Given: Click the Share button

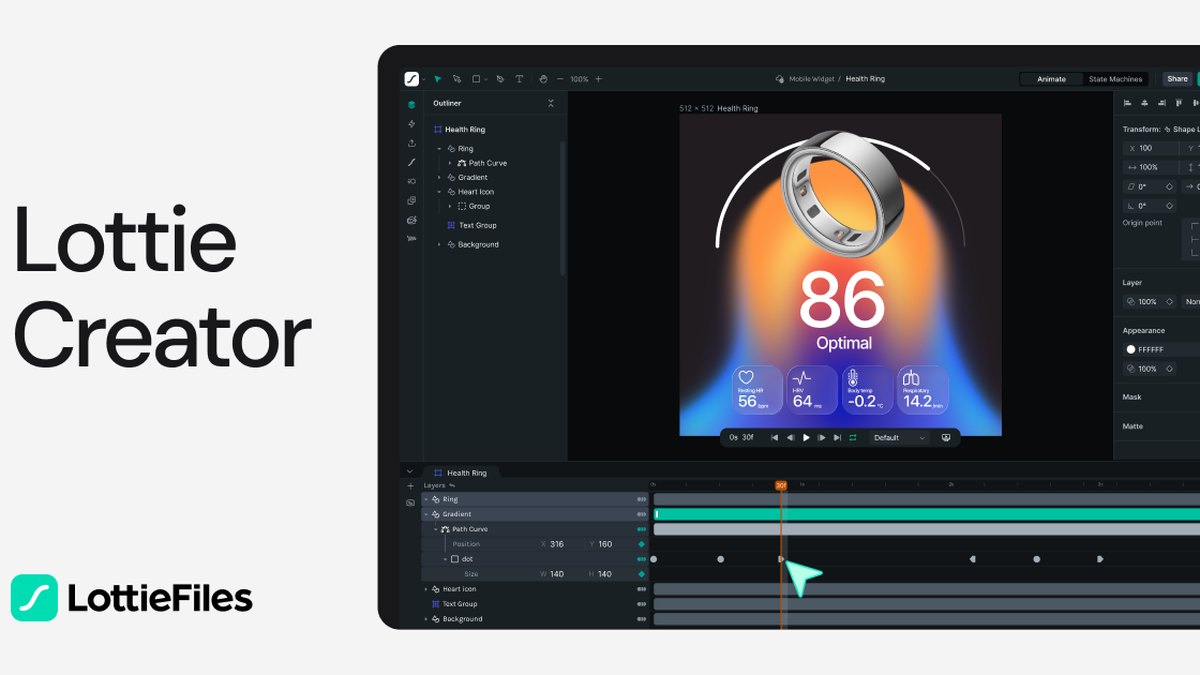Looking at the screenshot, I should tap(1177, 79).
